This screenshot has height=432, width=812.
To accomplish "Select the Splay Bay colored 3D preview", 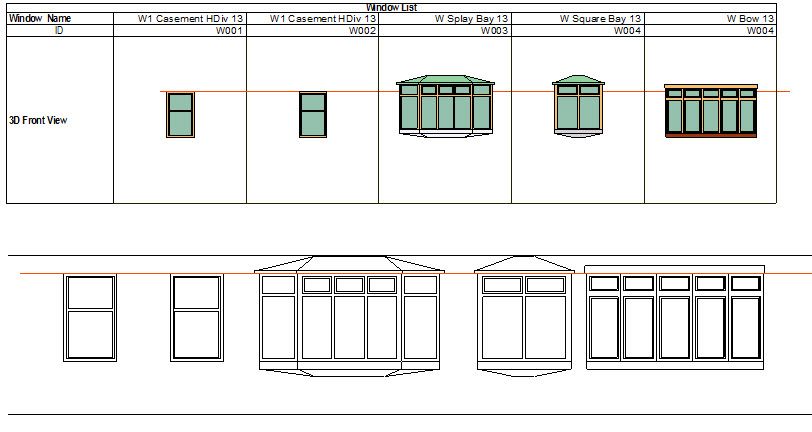I will (445, 106).
